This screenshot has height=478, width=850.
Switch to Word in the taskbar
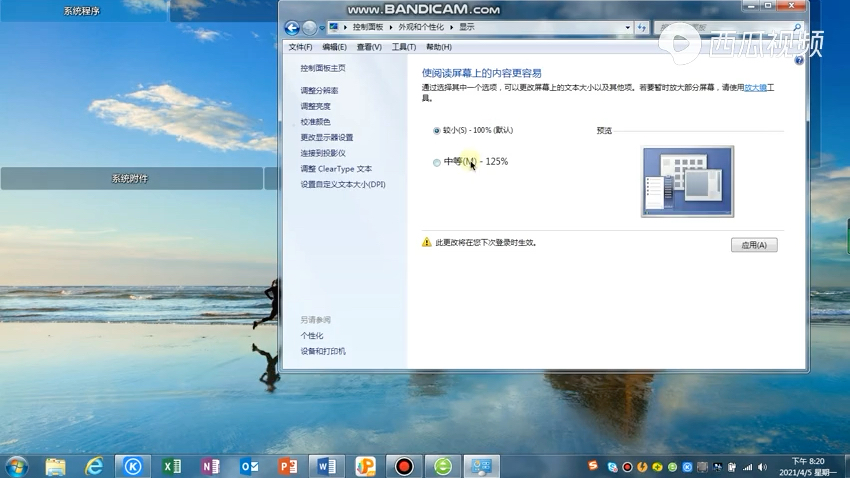pyautogui.click(x=326, y=466)
